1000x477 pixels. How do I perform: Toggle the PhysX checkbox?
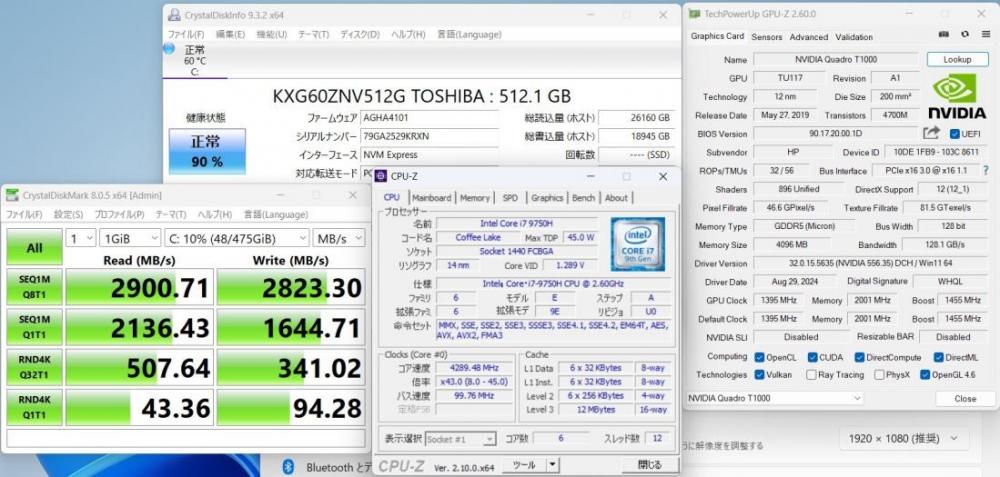coord(879,375)
